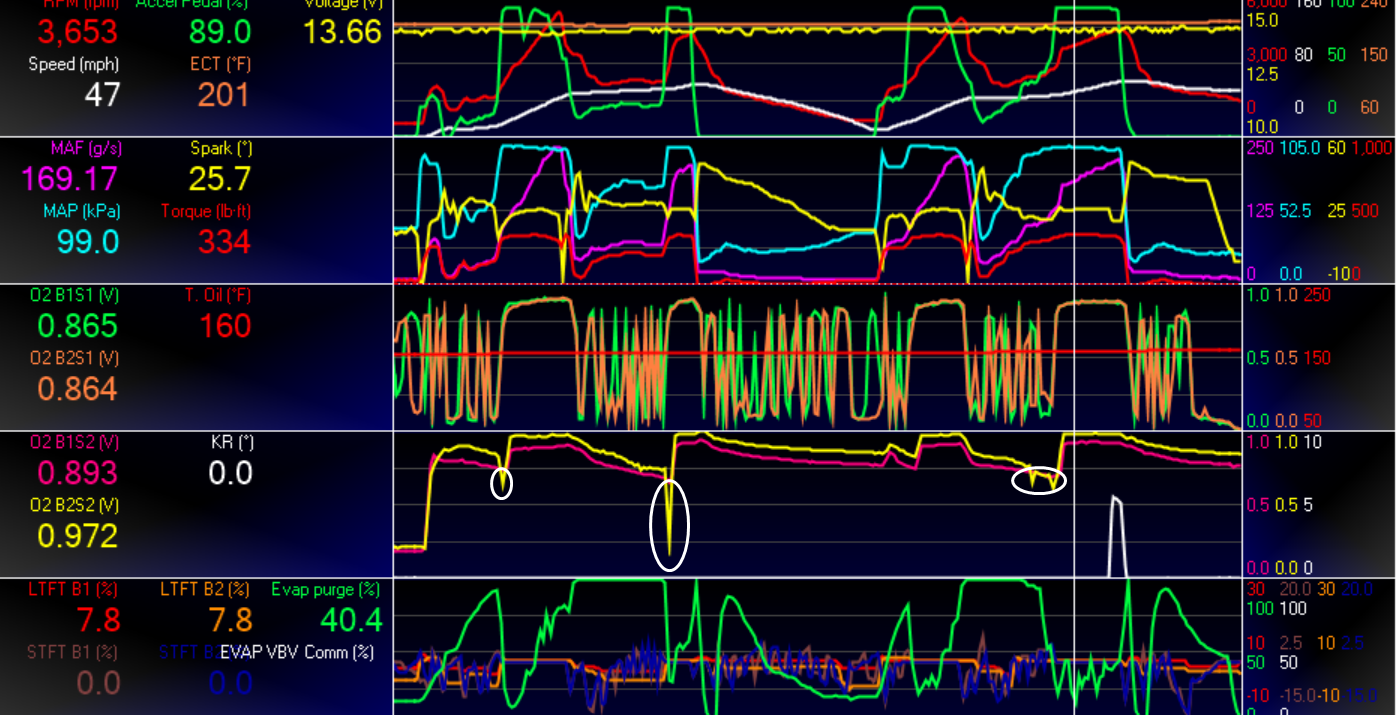Click the red 1,000 torque axis label
The height and width of the screenshot is (715, 1396).
tap(1370, 148)
